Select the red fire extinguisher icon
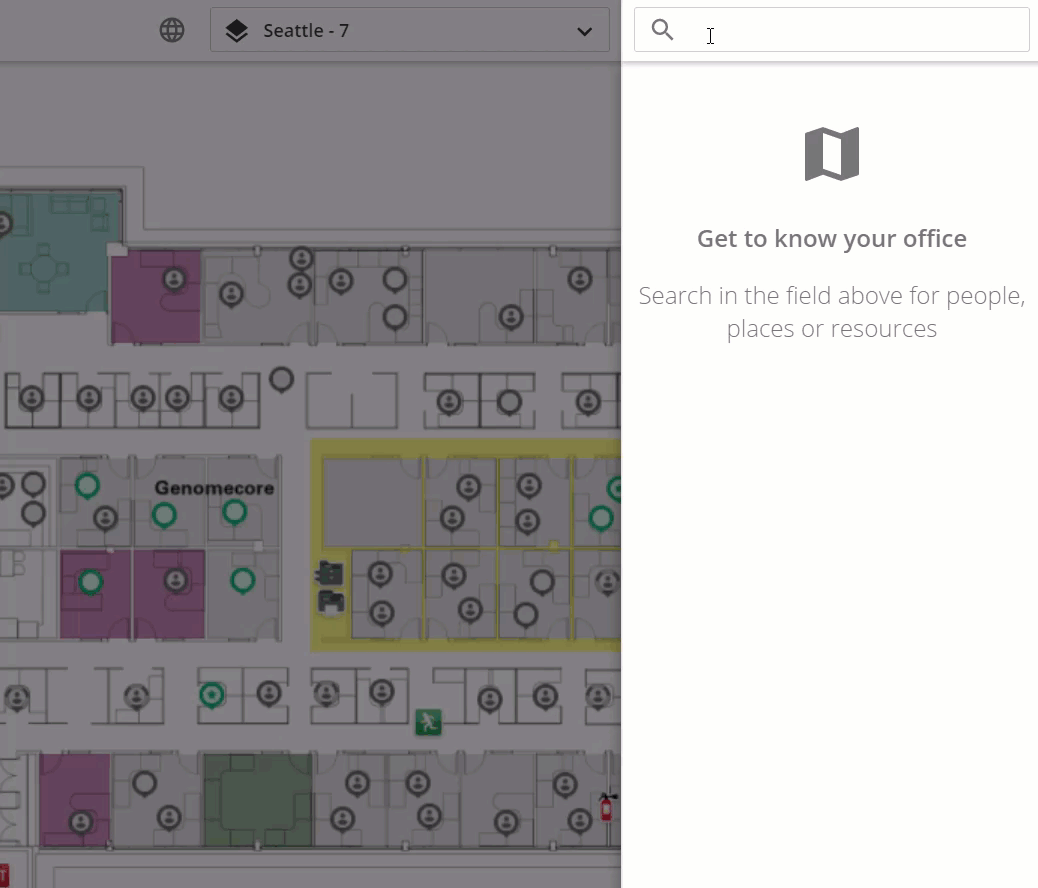Viewport: 1038px width, 888px height. [x=606, y=806]
